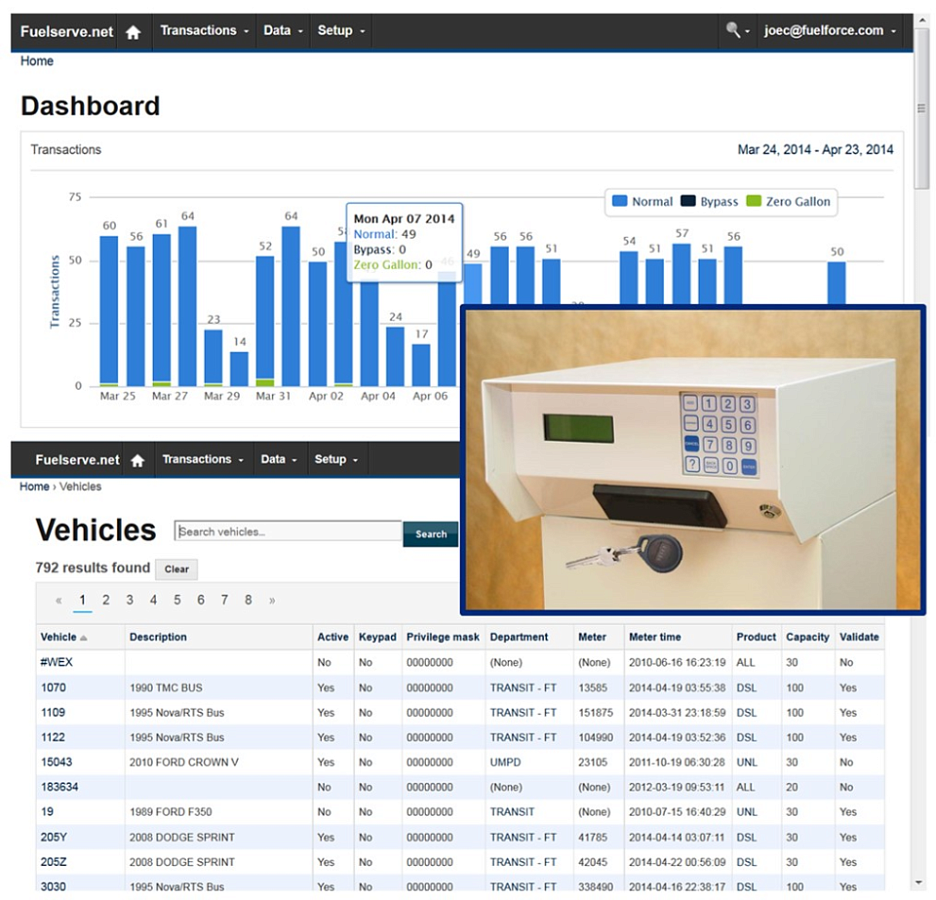Expand the top Transactions dropdown menu
The image size is (936, 900).
click(x=204, y=30)
